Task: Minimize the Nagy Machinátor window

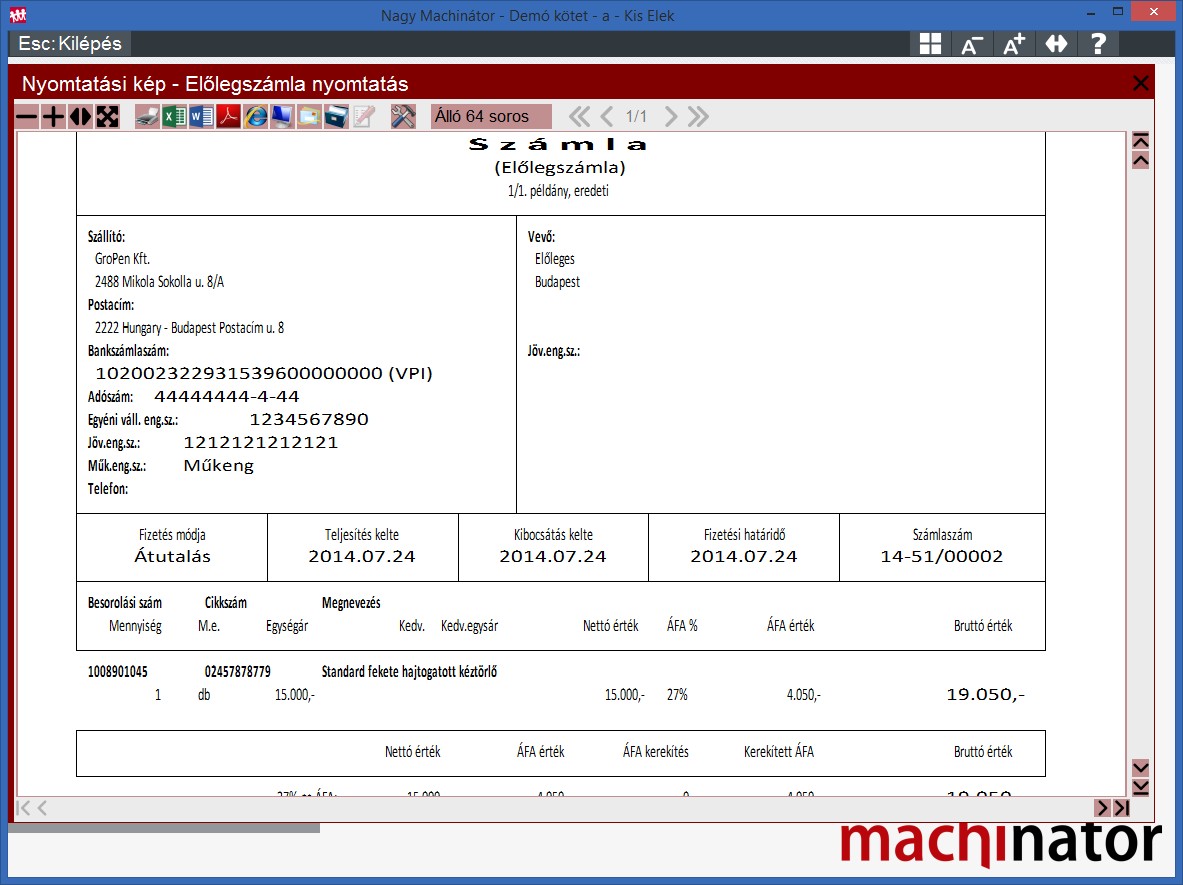Action: pyautogui.click(x=1092, y=13)
